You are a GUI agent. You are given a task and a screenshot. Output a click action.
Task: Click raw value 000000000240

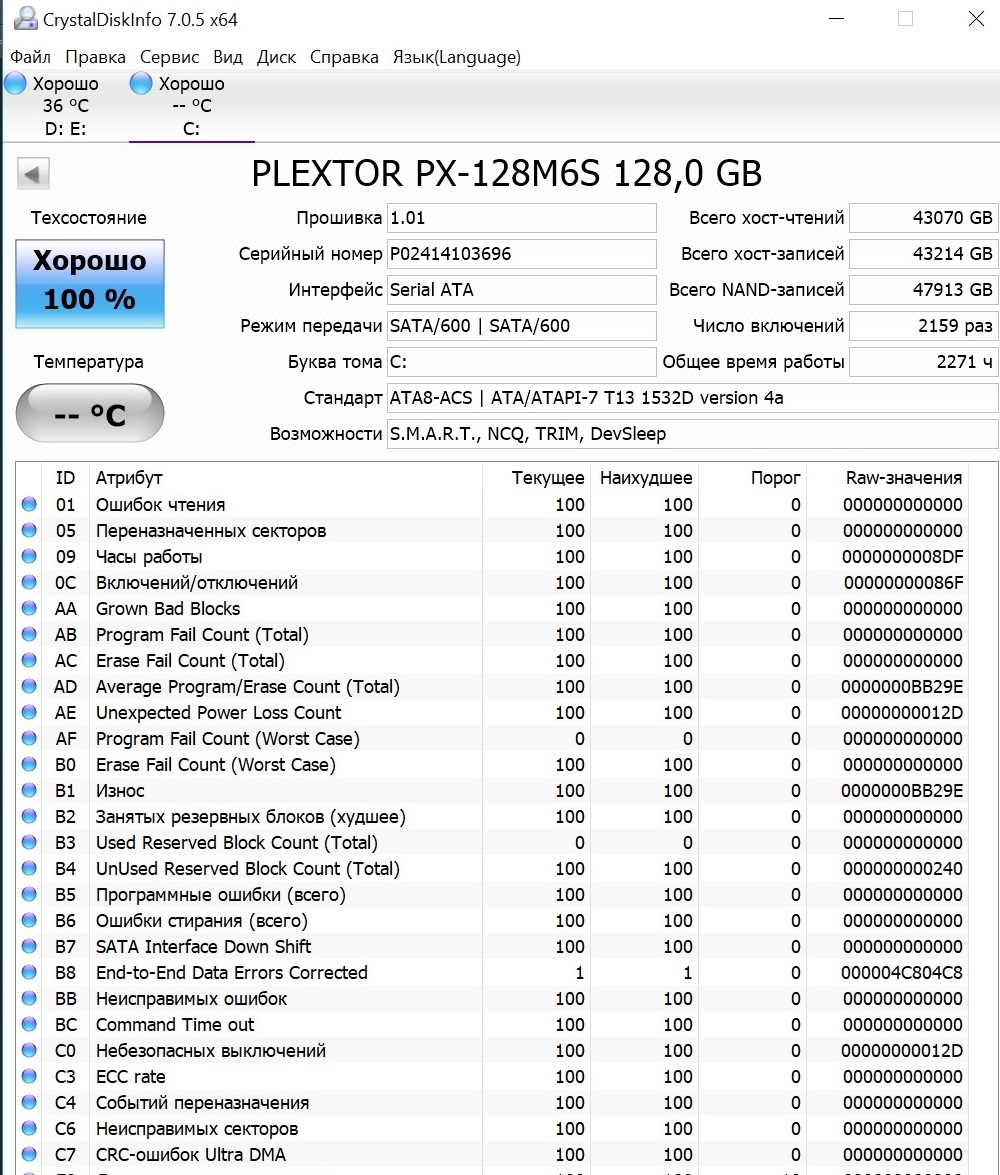click(x=903, y=869)
